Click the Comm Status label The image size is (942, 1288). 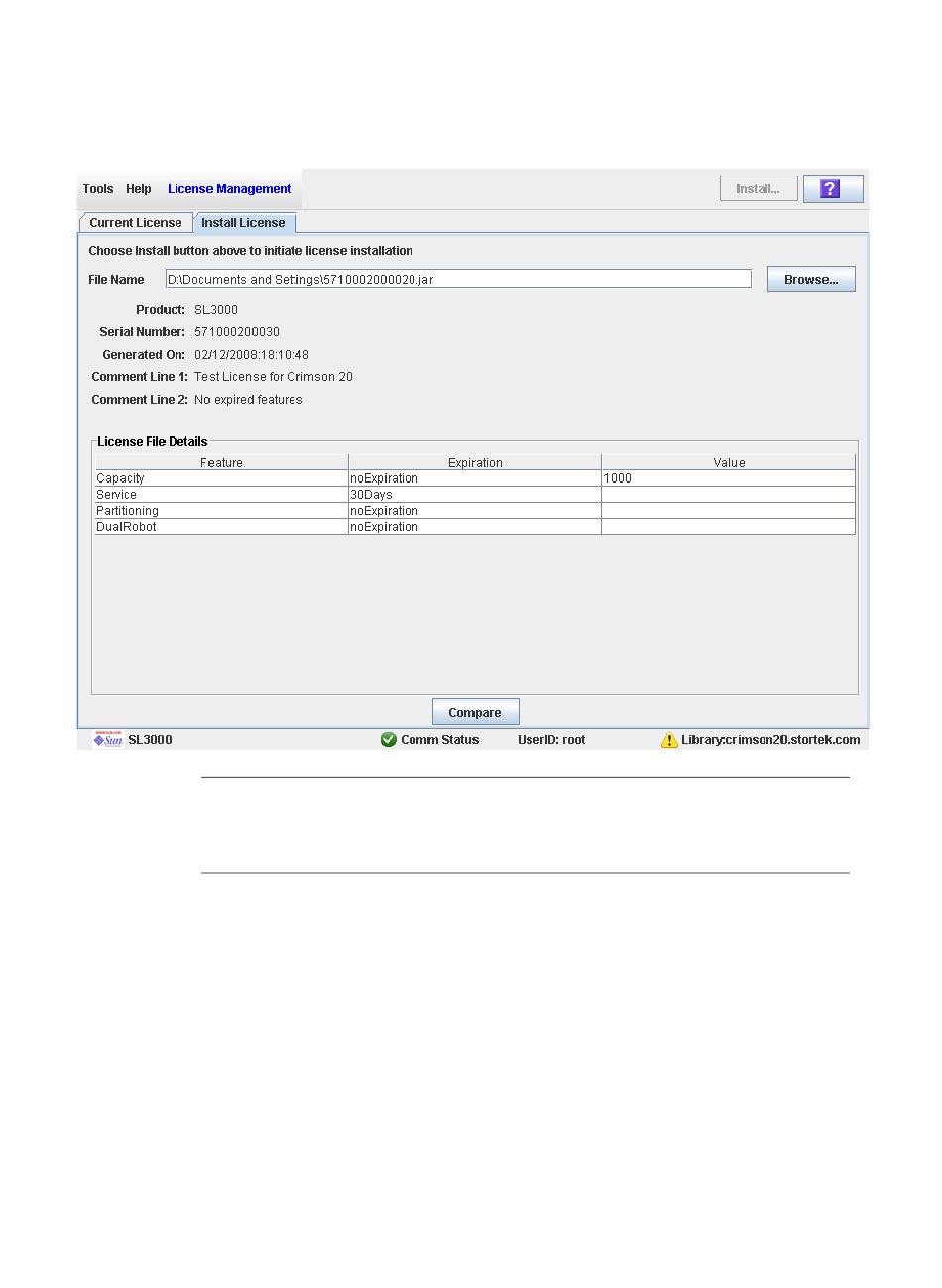tap(440, 740)
